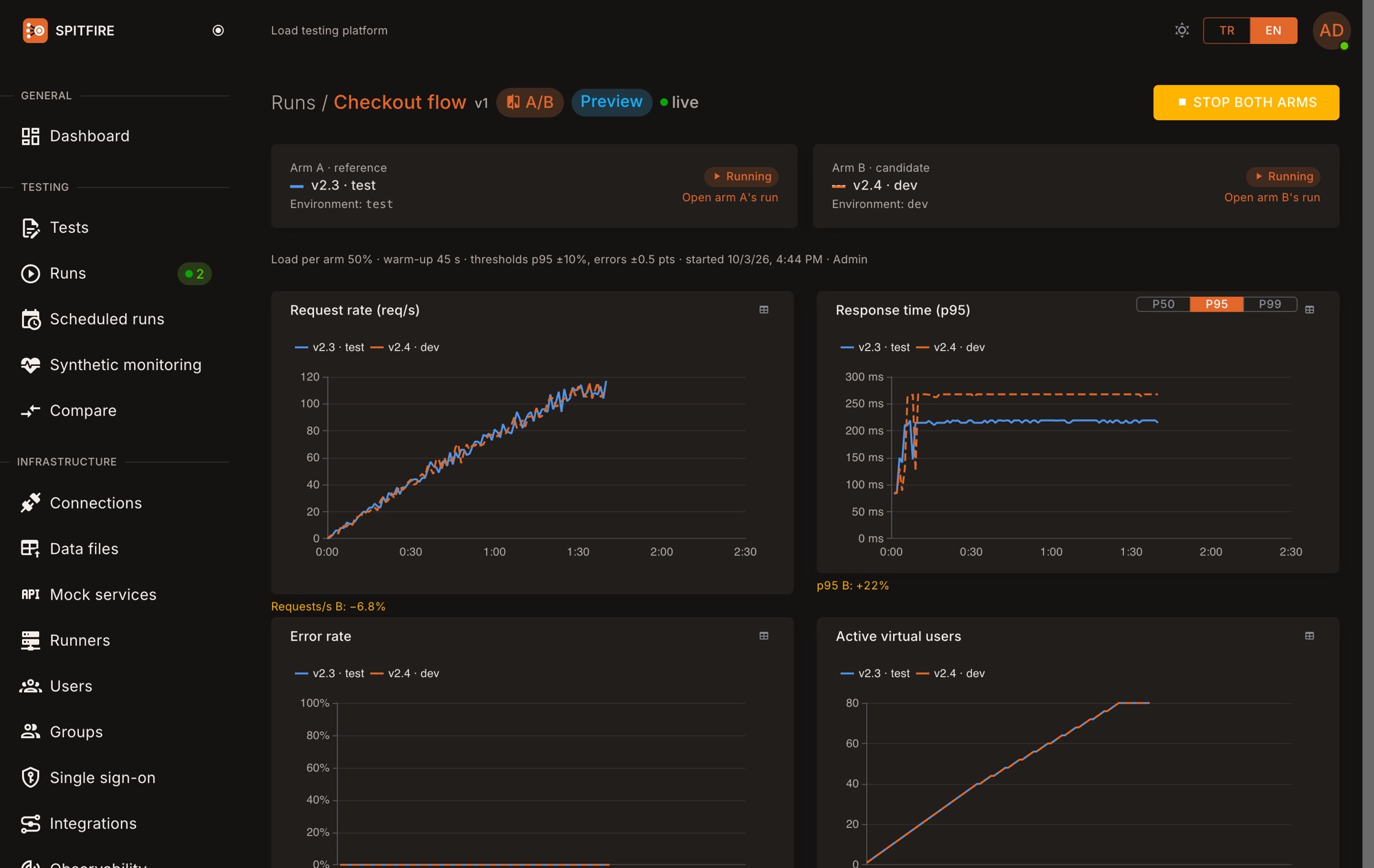Click the Spitfire logo icon
This screenshot has width=1374, height=868.
(x=35, y=30)
